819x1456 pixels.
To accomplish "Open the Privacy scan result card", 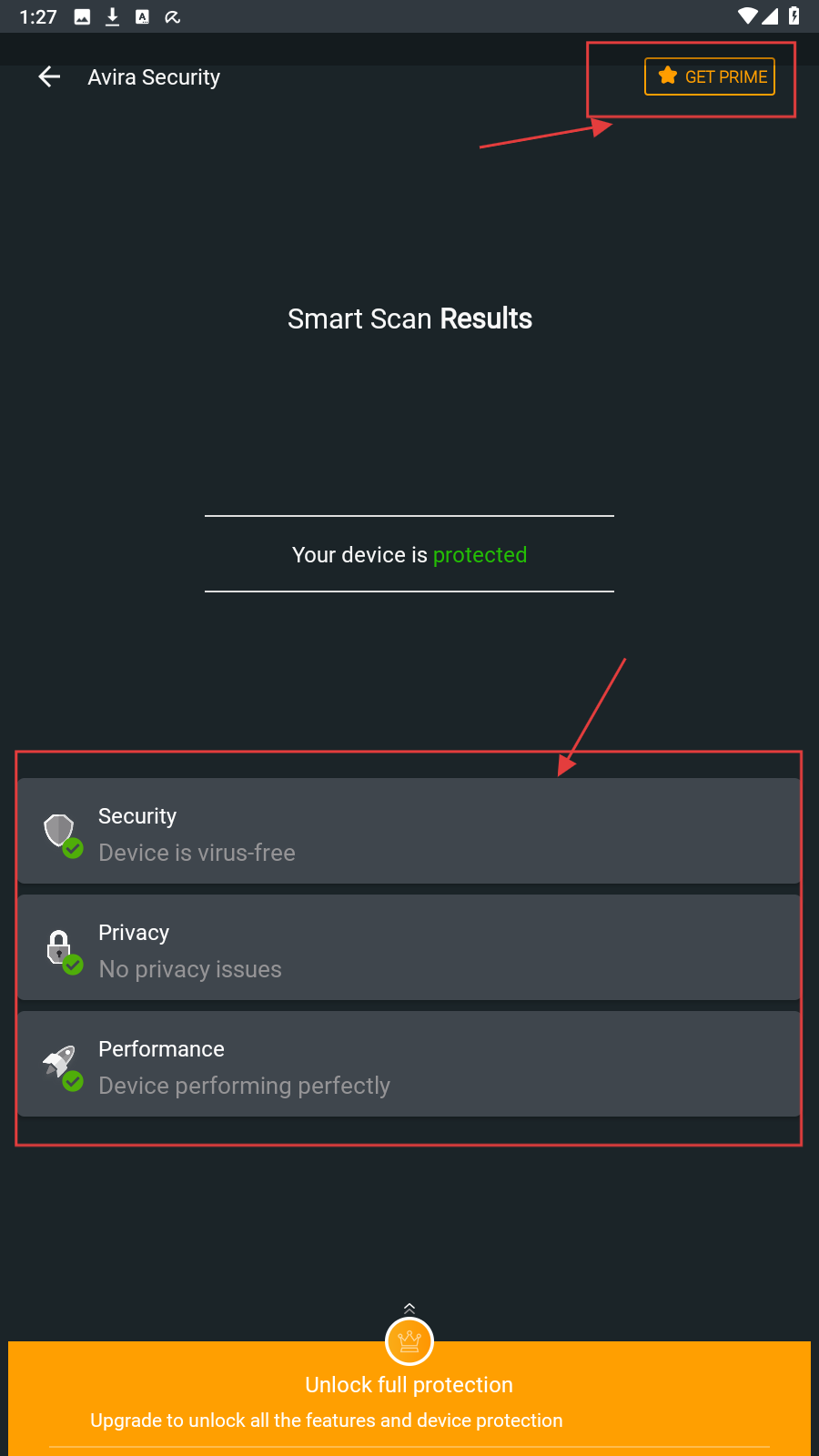I will 409,947.
